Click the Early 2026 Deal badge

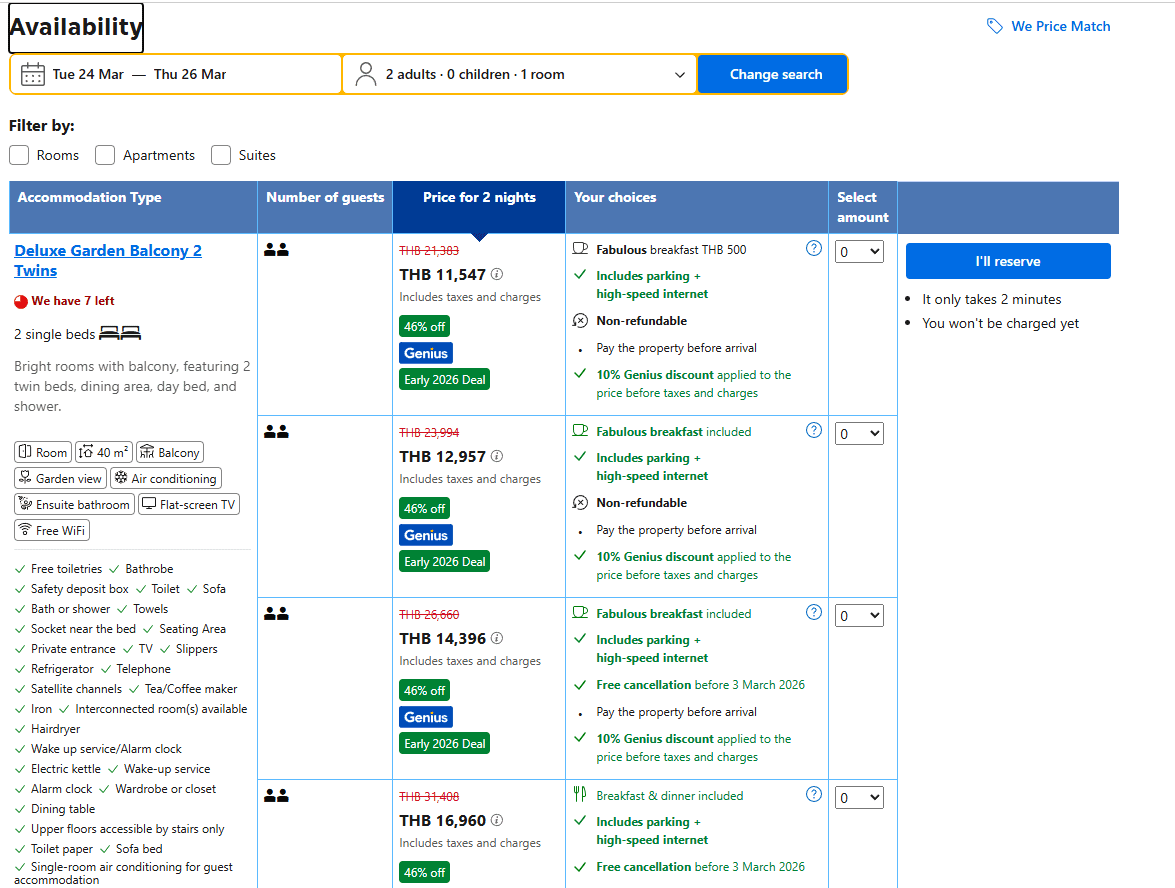(x=444, y=379)
